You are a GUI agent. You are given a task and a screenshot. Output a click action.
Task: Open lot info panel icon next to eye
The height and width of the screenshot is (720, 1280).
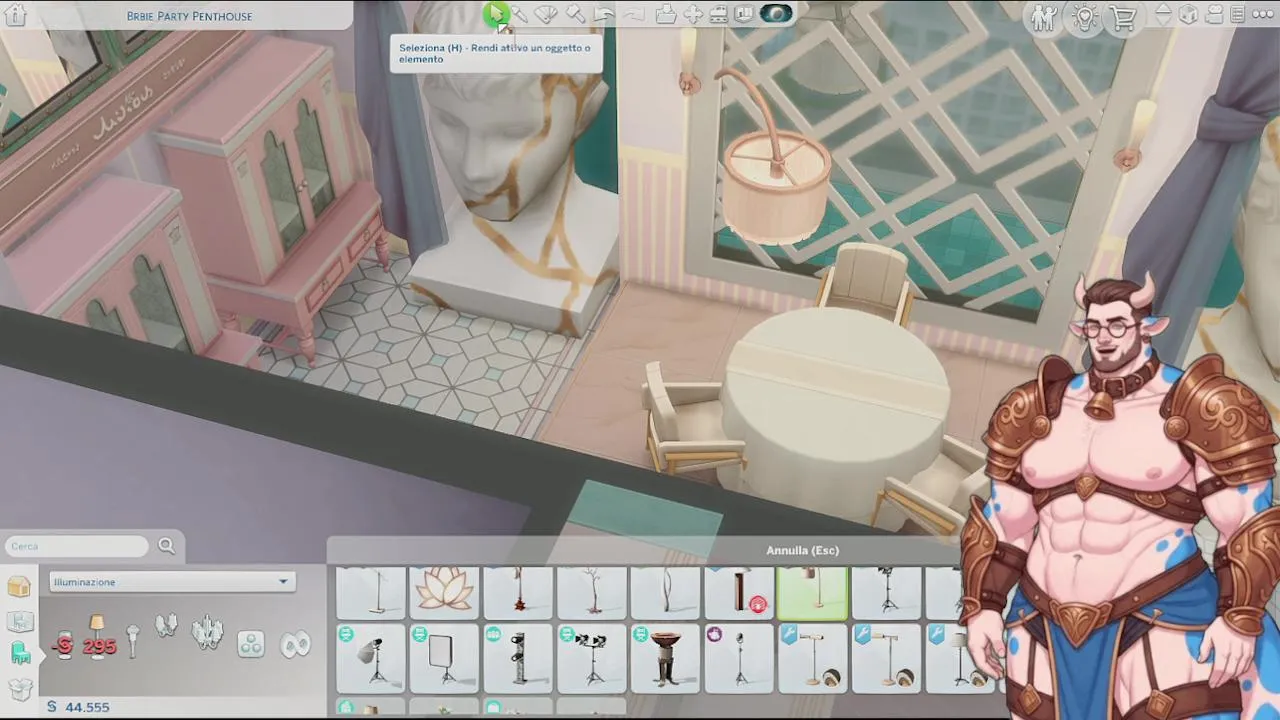pos(744,14)
